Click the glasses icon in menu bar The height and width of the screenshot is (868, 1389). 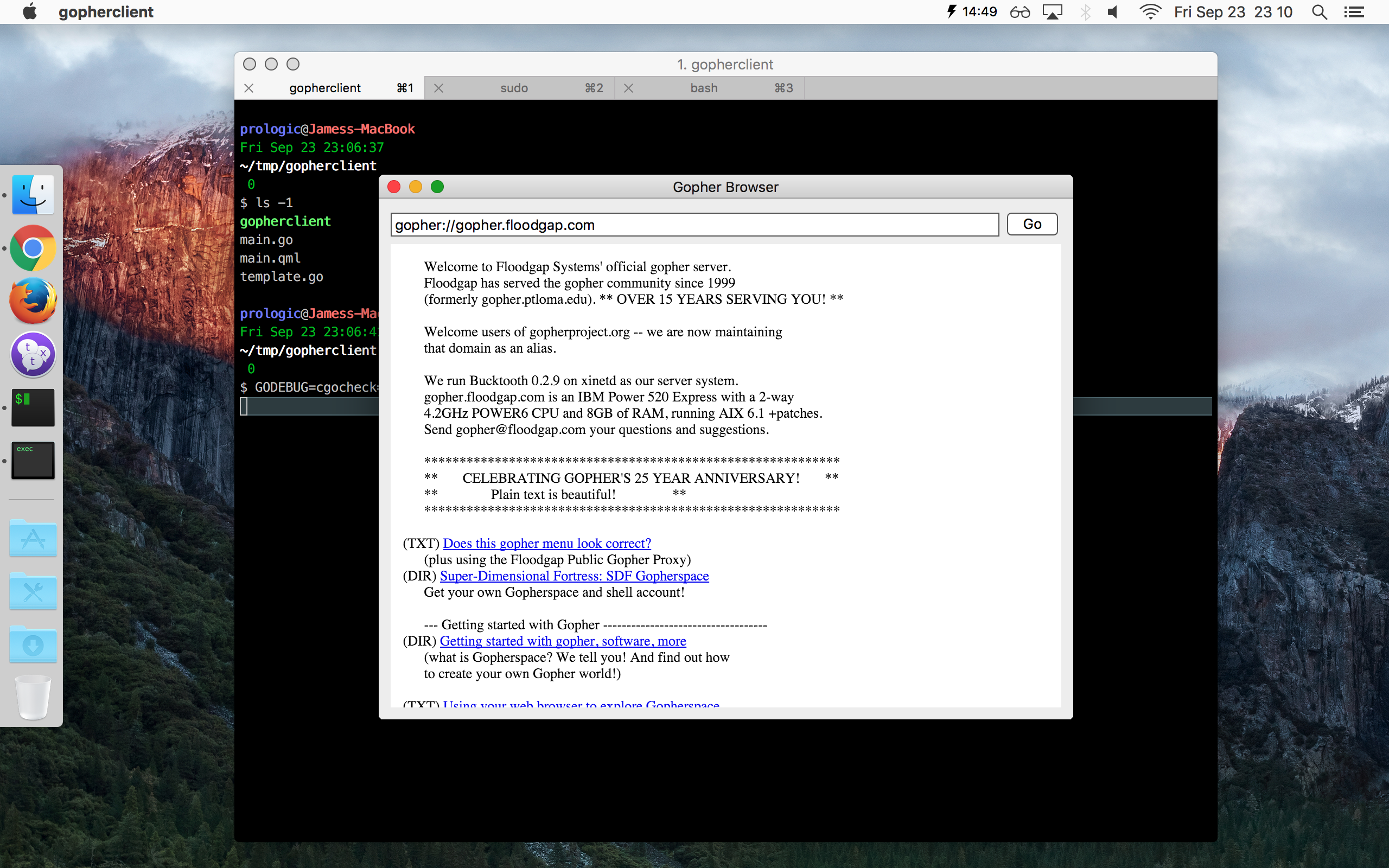point(1020,12)
